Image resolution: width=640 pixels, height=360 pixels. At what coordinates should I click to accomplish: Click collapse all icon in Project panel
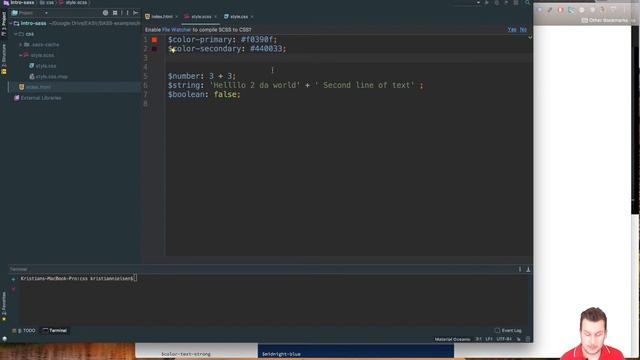tap(115, 13)
